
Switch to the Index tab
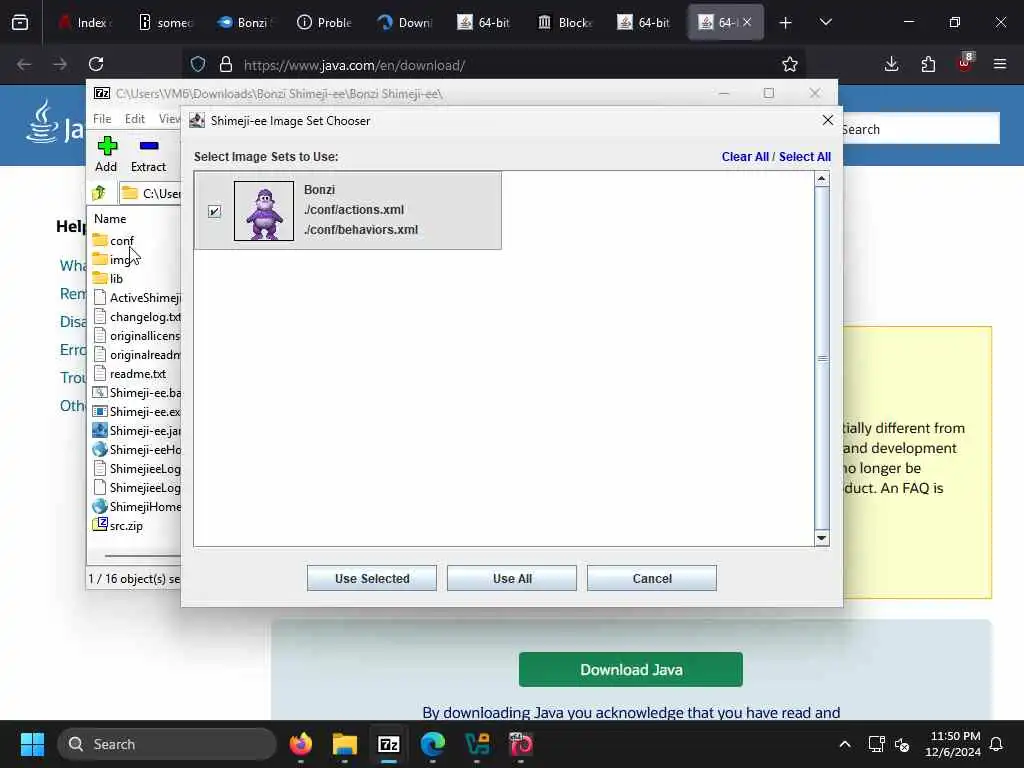point(85,23)
